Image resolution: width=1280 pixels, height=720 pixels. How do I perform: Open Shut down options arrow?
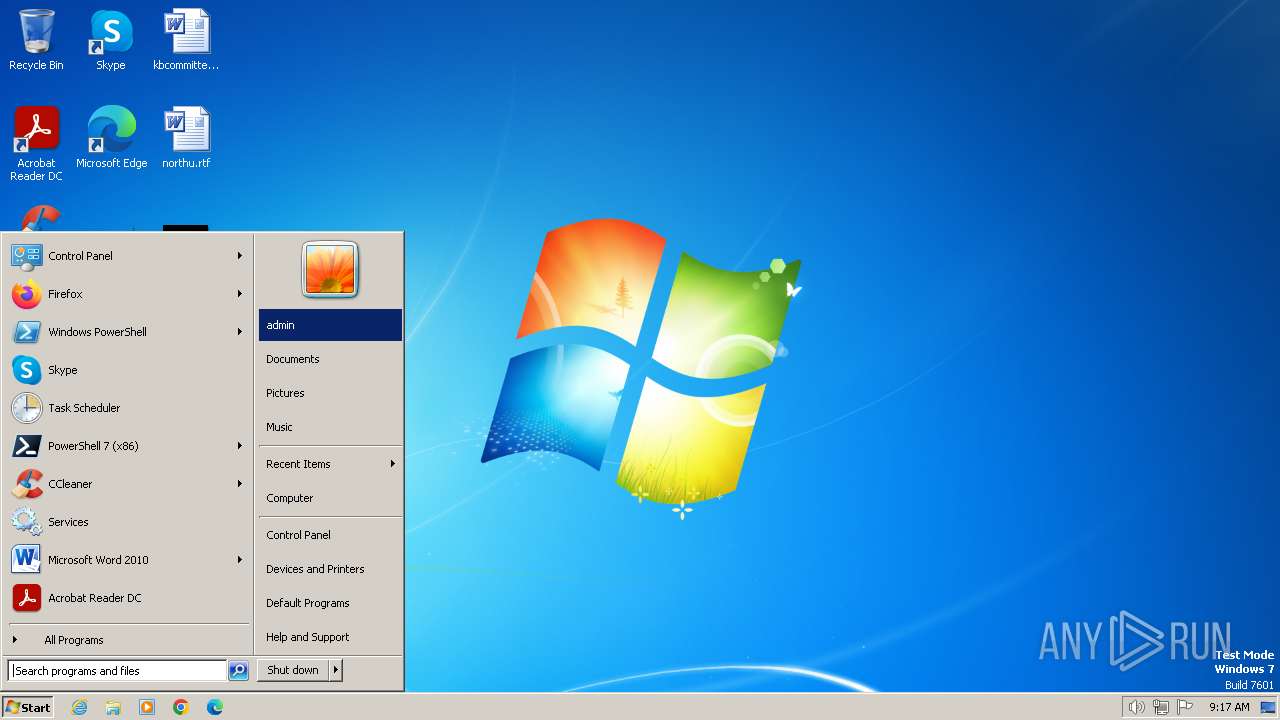click(x=336, y=670)
